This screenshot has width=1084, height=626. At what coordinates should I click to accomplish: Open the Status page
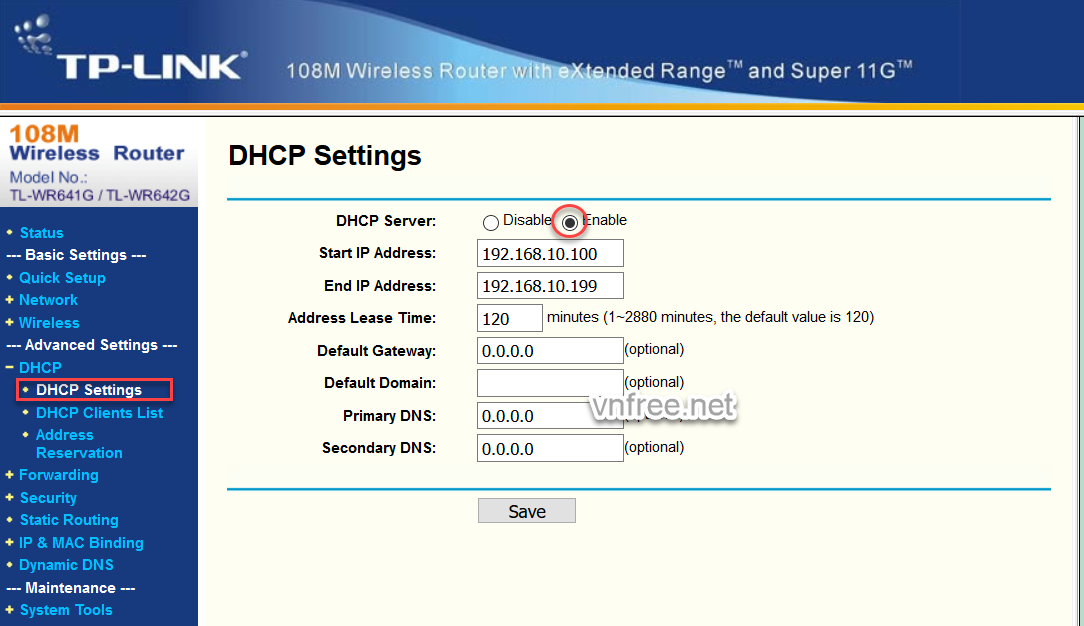(41, 233)
